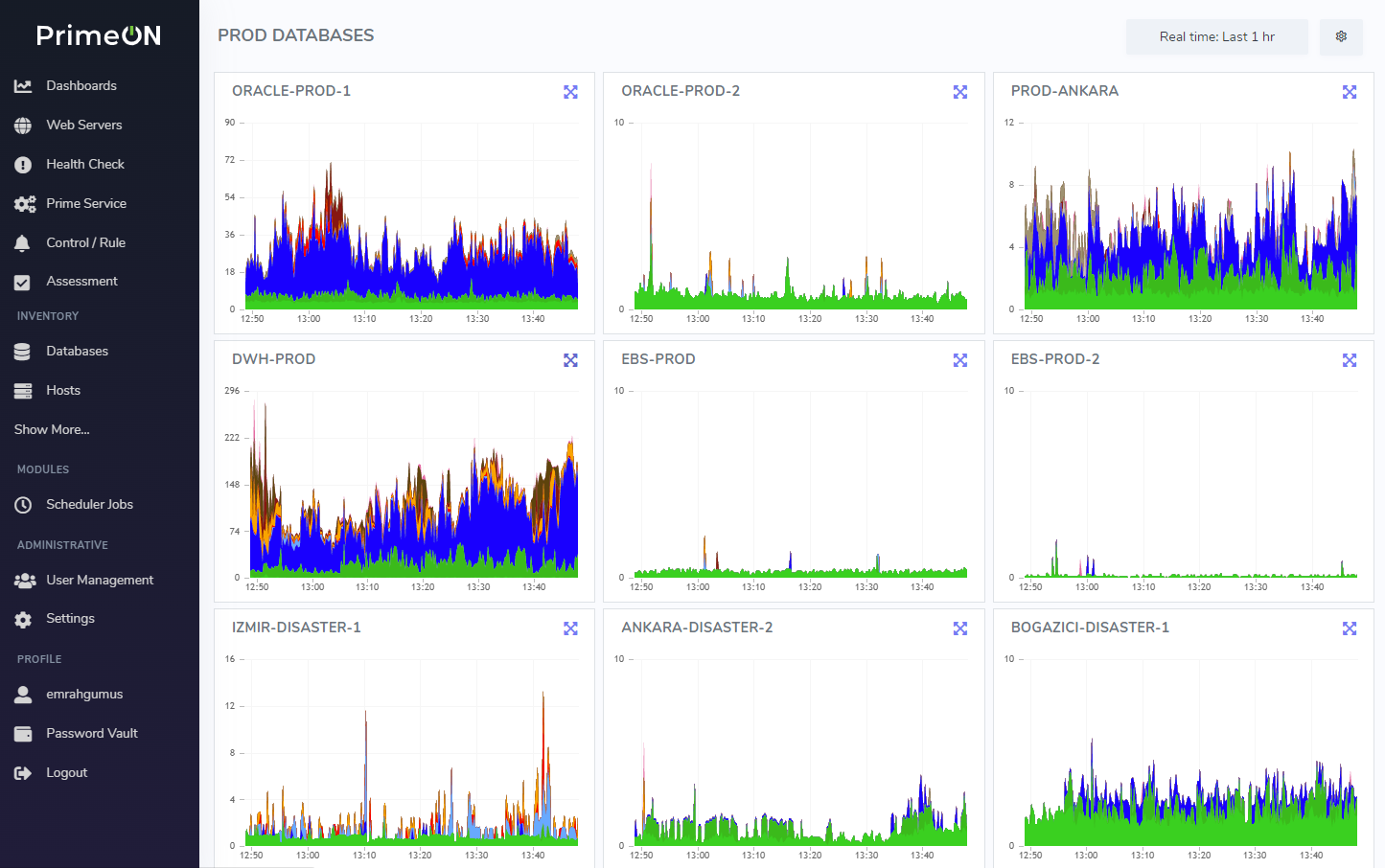Click the Control / Rule bell icon

22,243
